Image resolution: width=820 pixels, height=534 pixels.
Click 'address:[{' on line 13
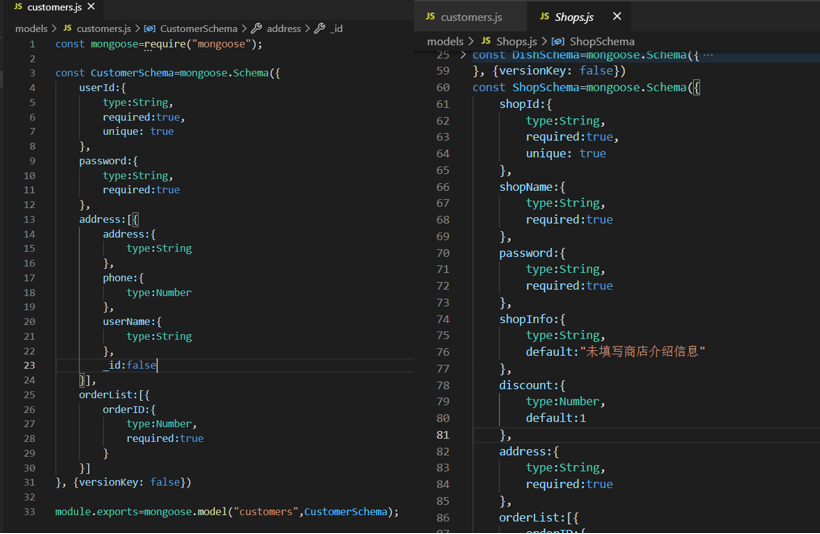point(109,220)
